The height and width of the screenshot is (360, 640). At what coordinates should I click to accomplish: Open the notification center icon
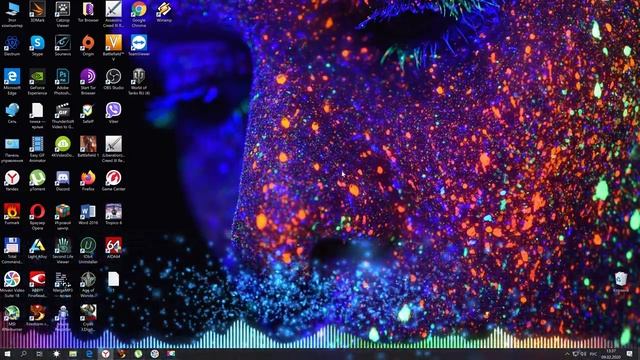(630, 354)
